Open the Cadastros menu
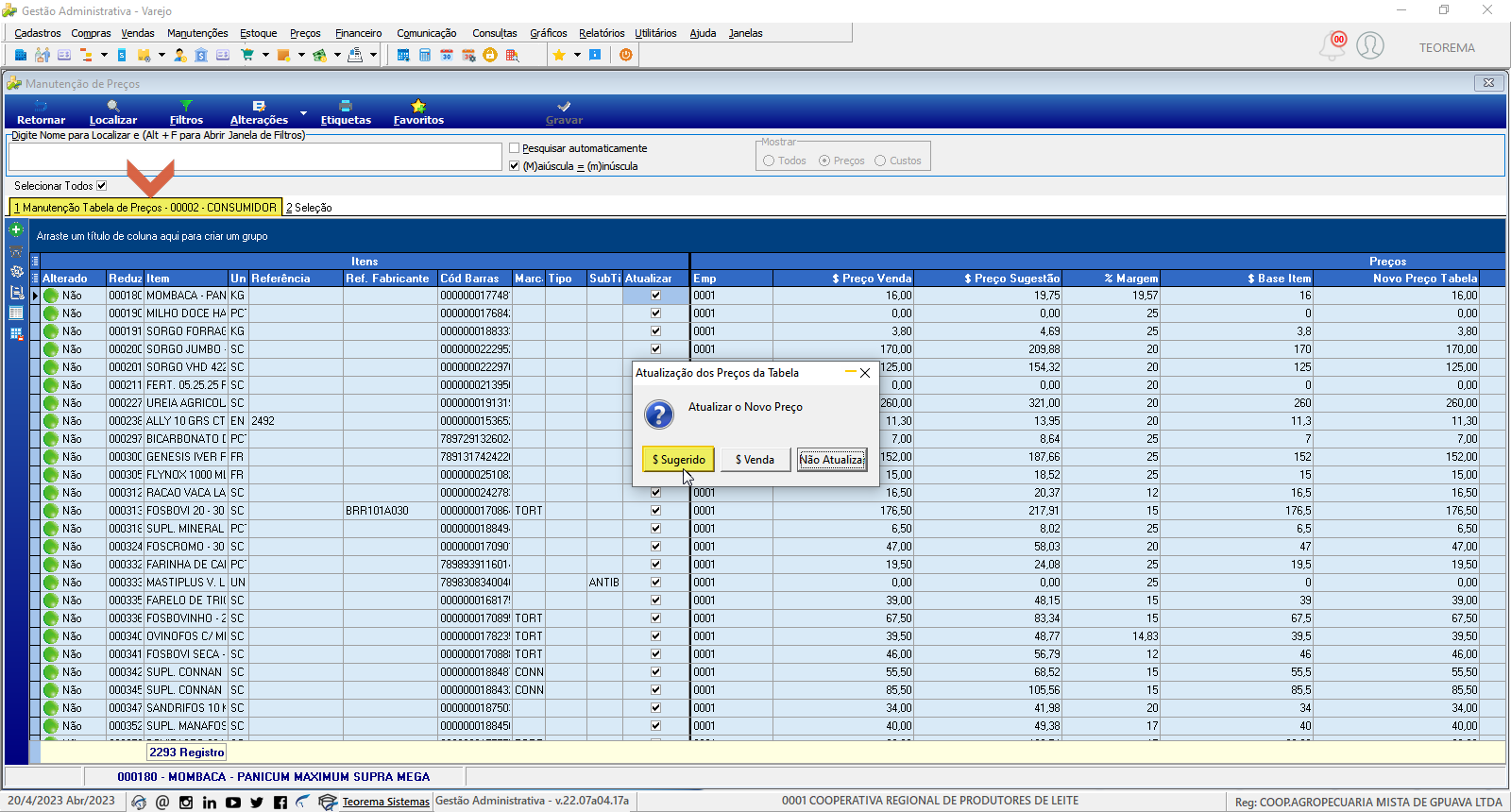This screenshot has height=812, width=1511. tap(38, 33)
